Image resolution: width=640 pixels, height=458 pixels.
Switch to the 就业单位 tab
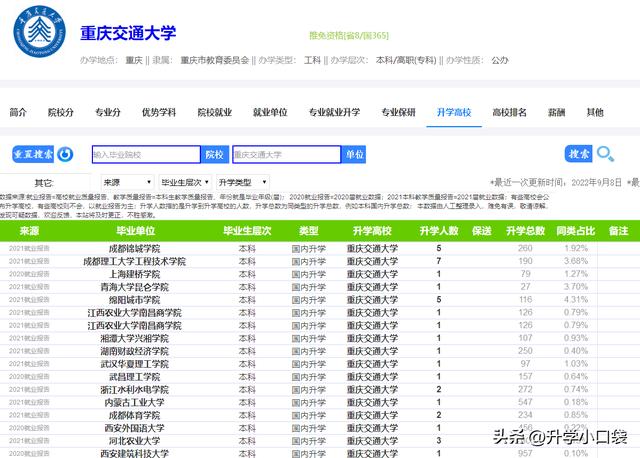270,112
